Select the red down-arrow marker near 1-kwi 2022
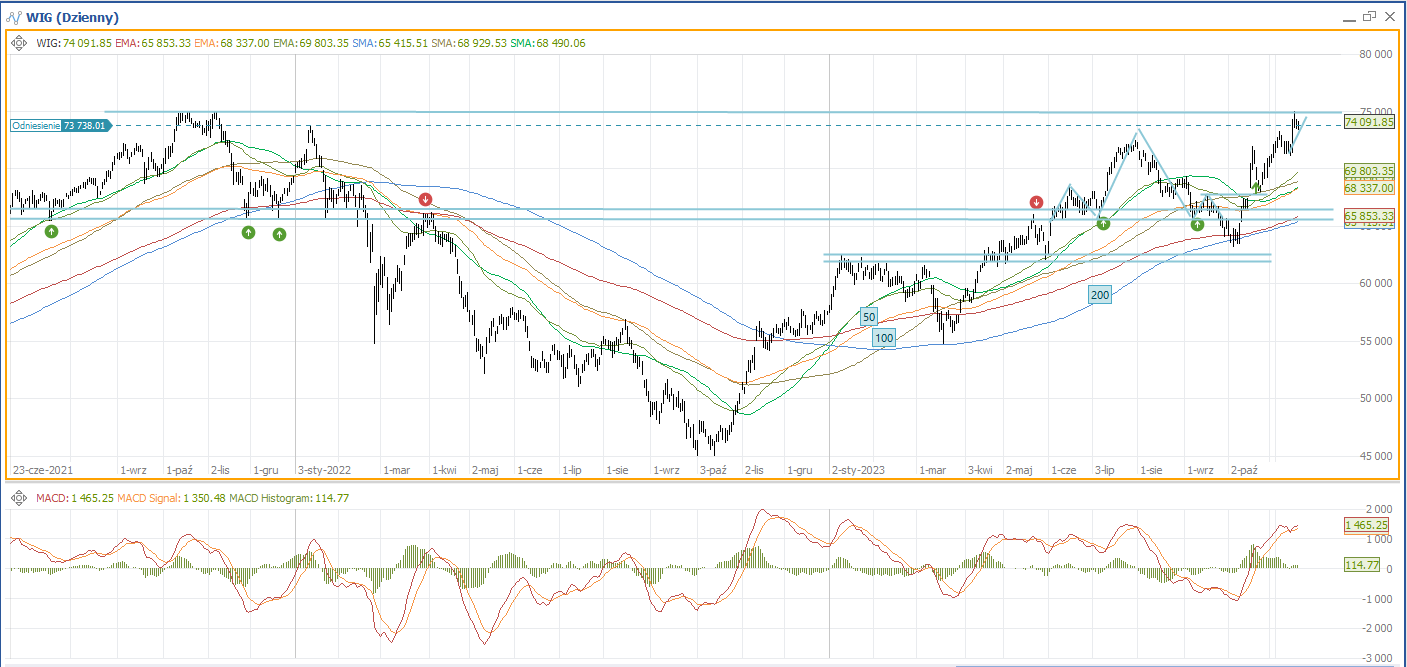This screenshot has width=1407, height=667. pos(426,200)
